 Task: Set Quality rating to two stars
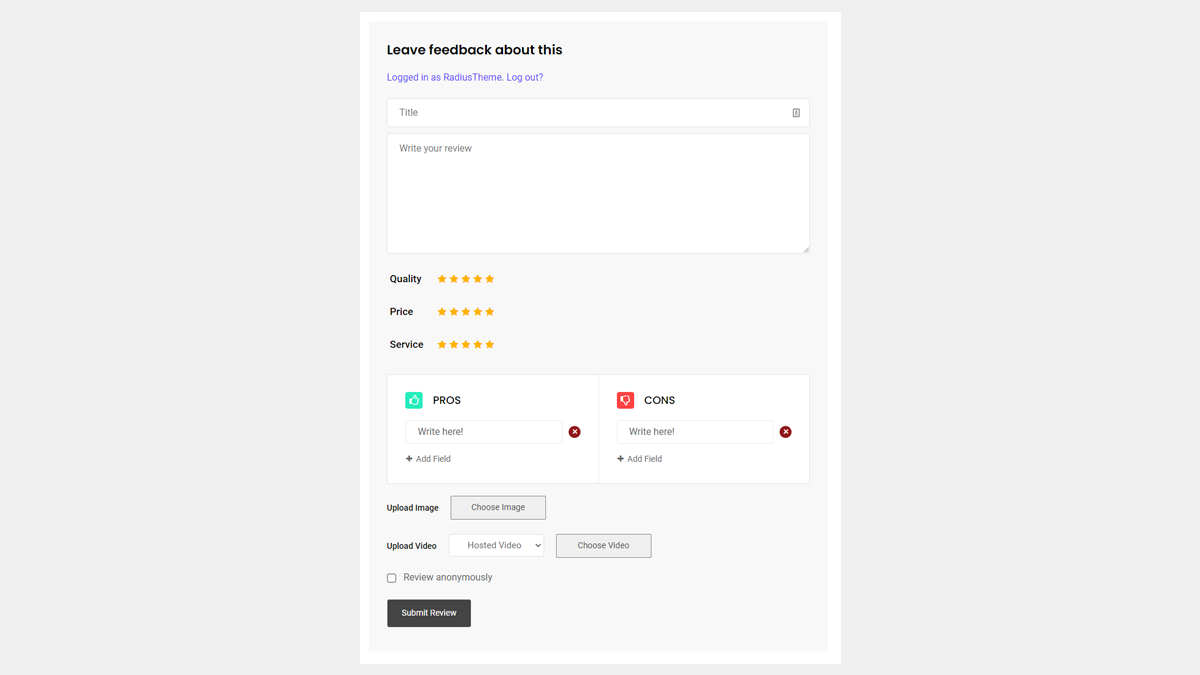454,279
